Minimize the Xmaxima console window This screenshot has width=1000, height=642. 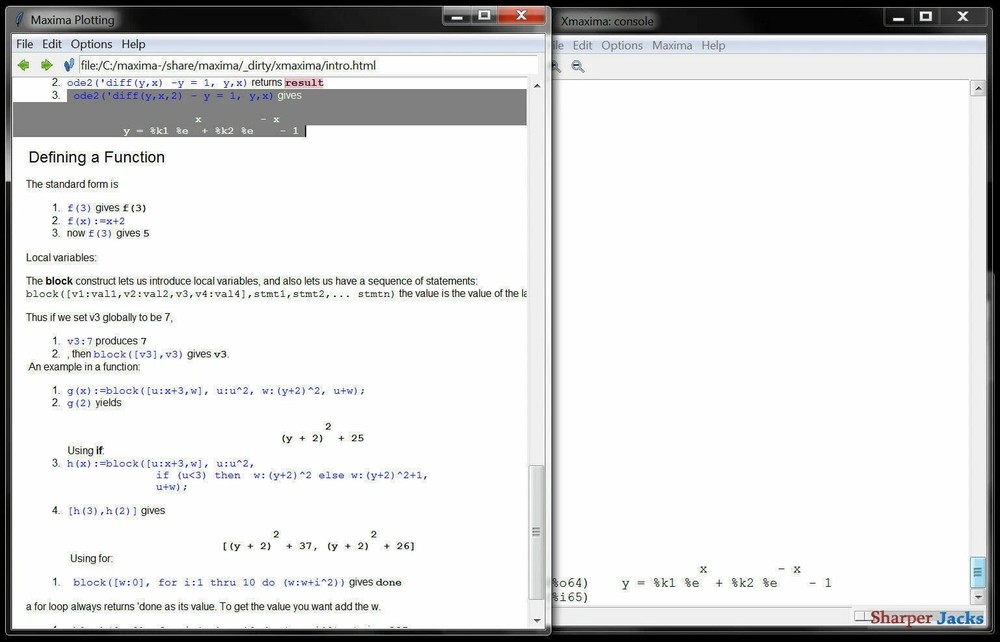coord(899,17)
